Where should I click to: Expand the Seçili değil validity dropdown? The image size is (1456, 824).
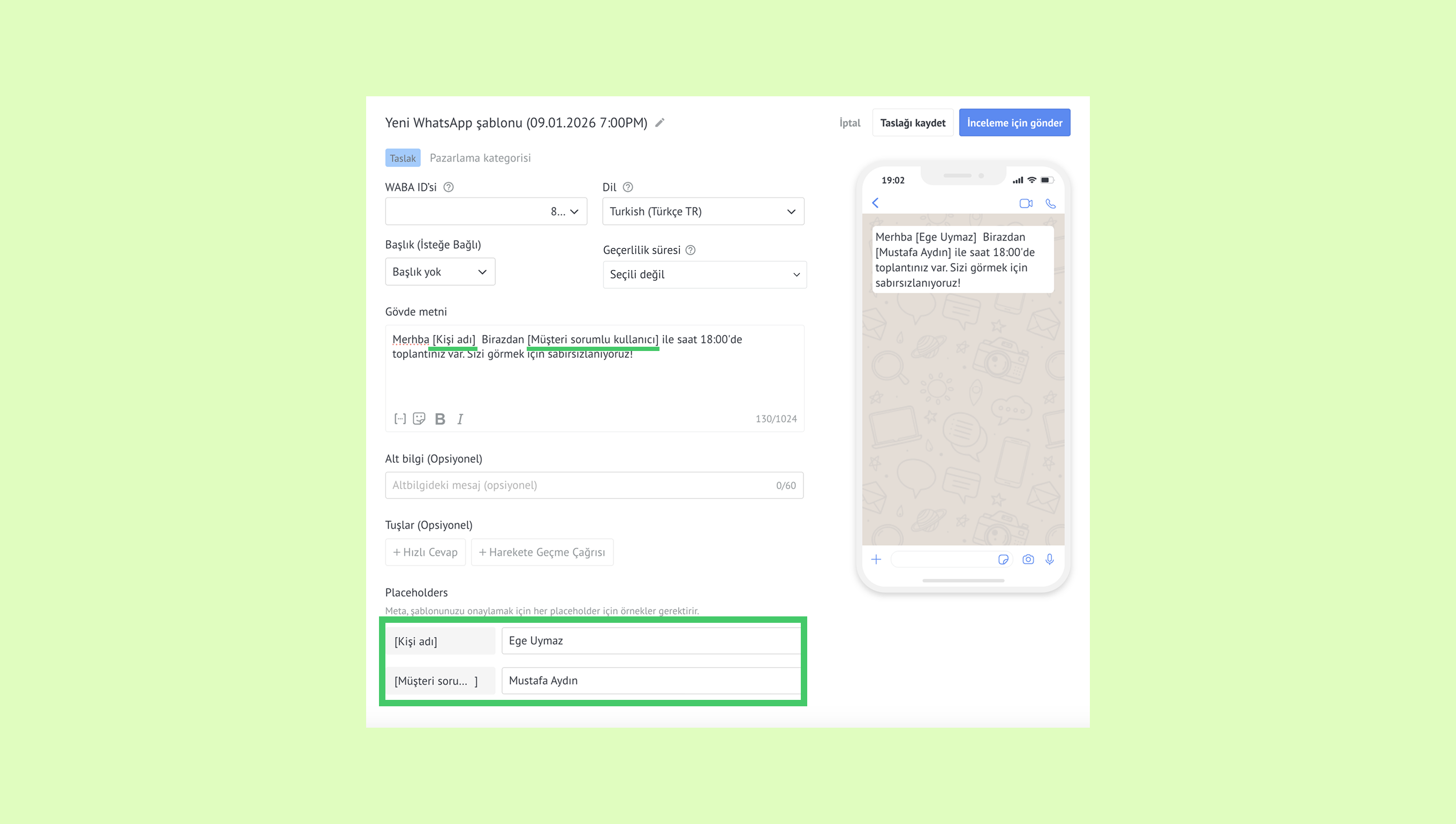(704, 275)
